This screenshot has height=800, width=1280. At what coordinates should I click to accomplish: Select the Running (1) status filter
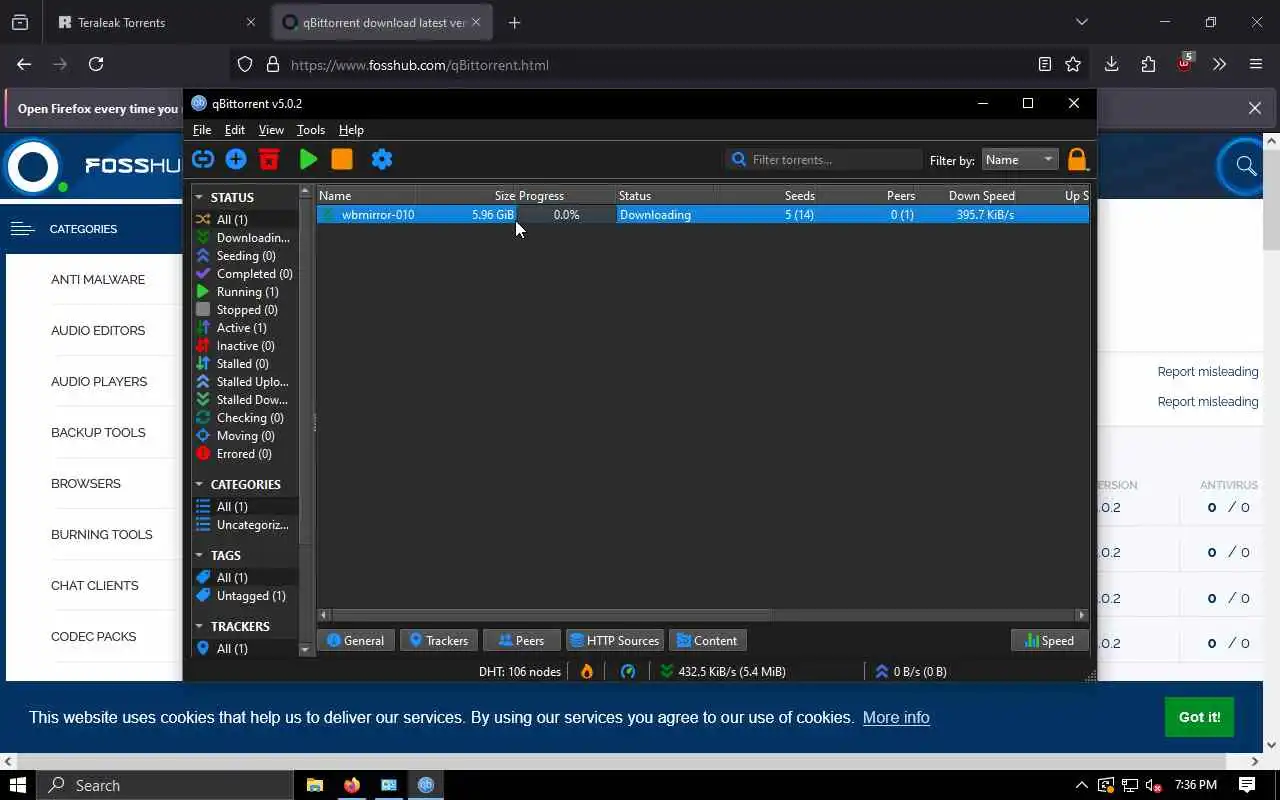tap(245, 291)
